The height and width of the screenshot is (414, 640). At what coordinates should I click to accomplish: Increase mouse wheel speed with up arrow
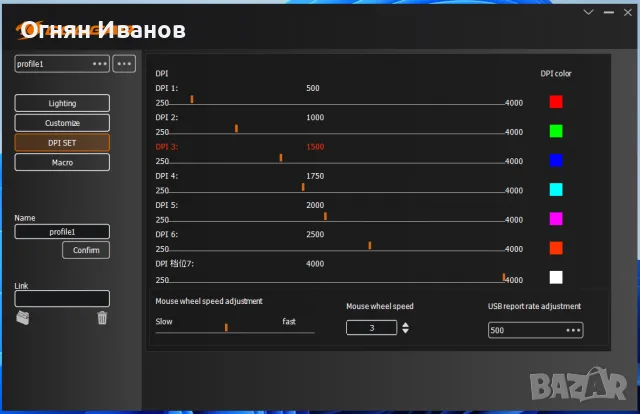tap(405, 325)
